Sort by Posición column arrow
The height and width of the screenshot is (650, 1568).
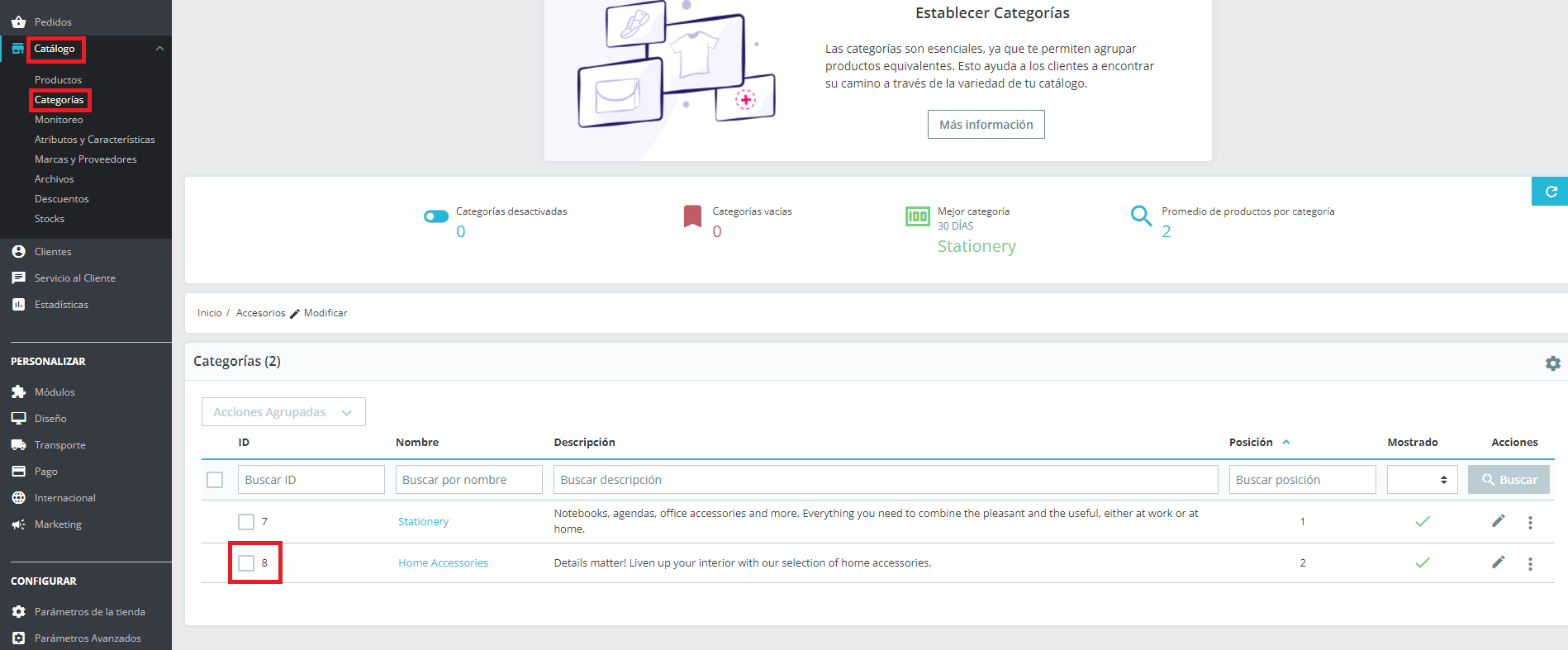click(x=1286, y=443)
